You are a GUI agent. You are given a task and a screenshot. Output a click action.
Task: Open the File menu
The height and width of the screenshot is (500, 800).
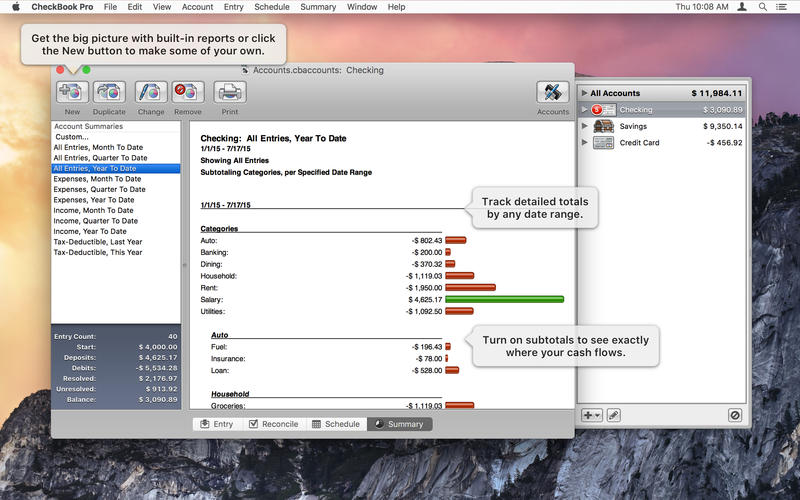click(110, 7)
